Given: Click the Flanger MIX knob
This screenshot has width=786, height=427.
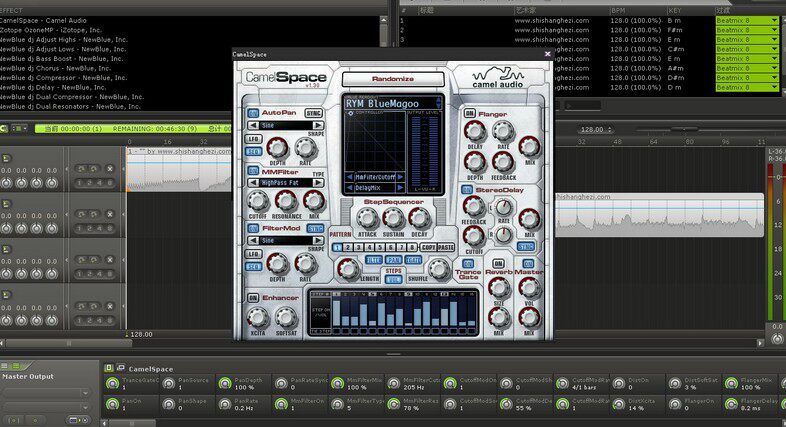Looking at the screenshot, I should pos(529,147).
